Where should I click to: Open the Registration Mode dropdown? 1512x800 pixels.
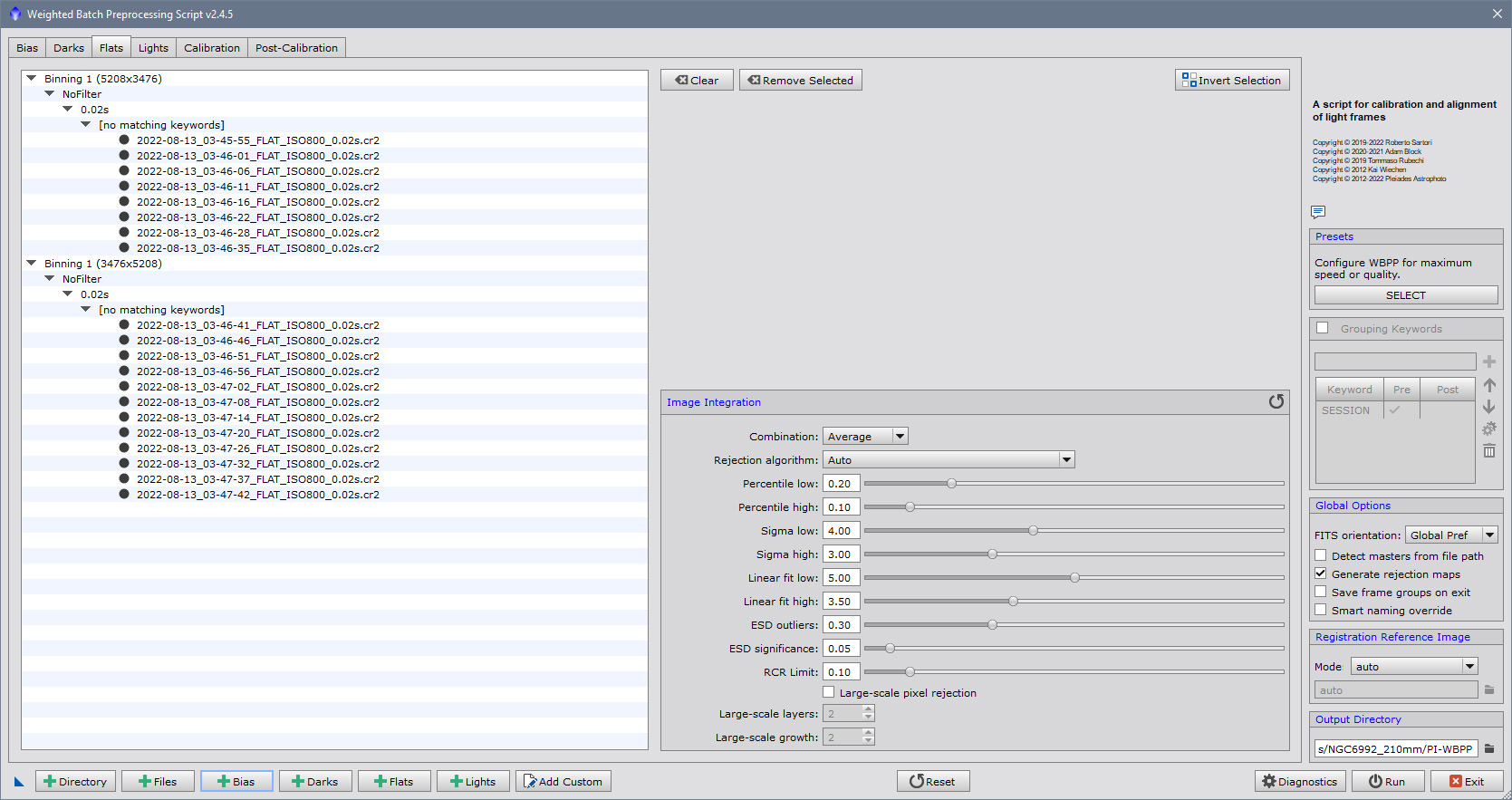click(x=1414, y=666)
